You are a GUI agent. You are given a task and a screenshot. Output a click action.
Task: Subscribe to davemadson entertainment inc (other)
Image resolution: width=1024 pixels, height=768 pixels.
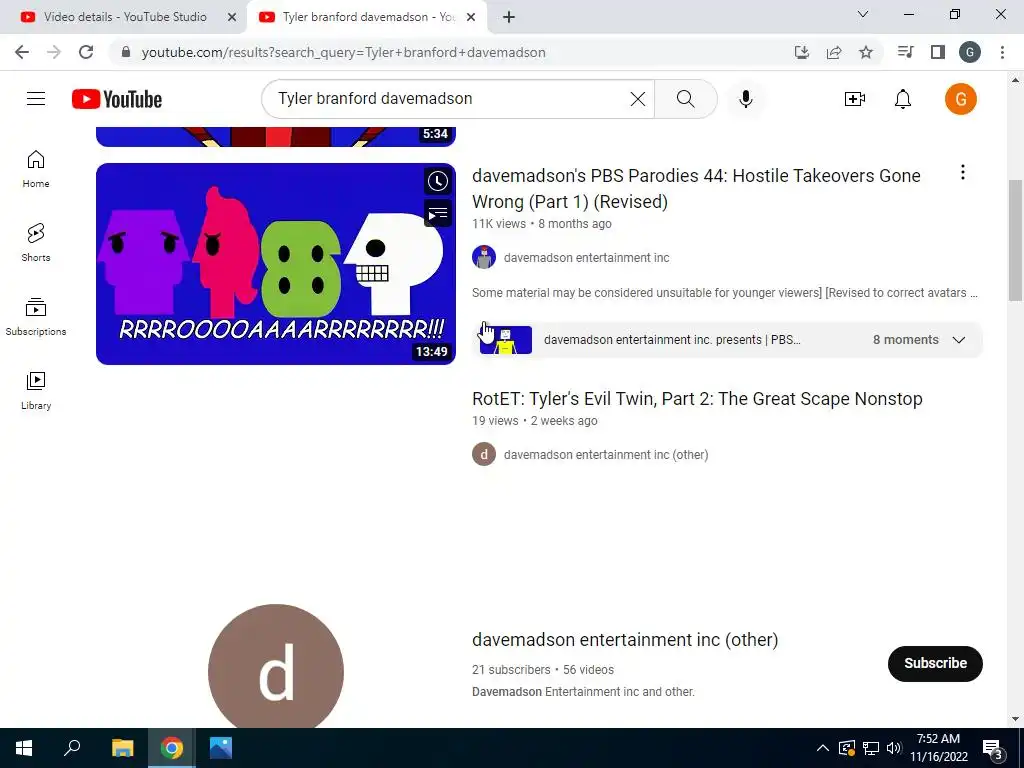tap(935, 664)
